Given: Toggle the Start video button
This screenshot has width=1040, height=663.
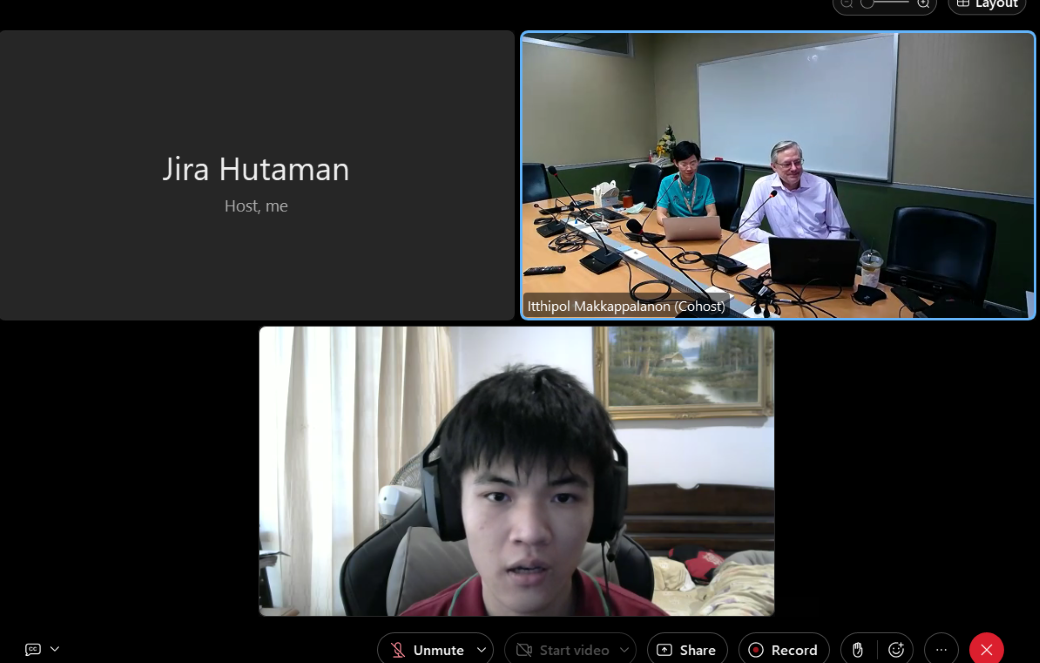Looking at the screenshot, I should 562,650.
